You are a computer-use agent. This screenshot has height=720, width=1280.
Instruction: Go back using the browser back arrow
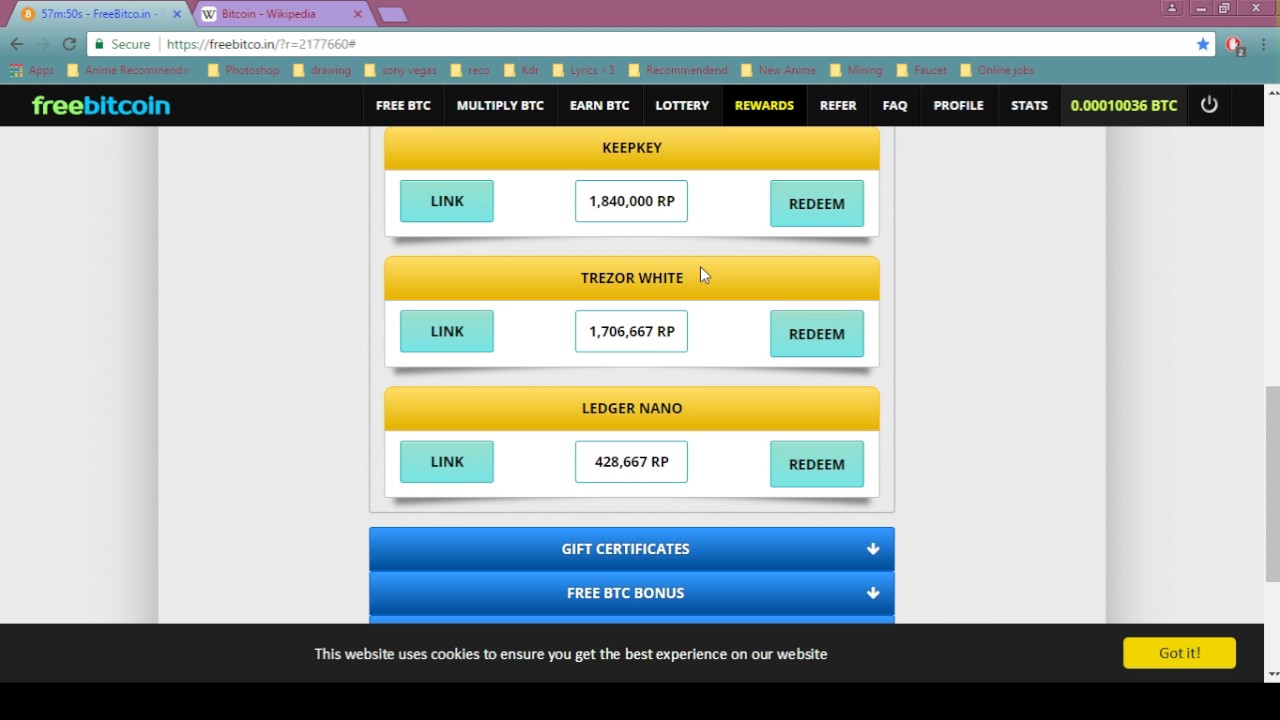17,44
